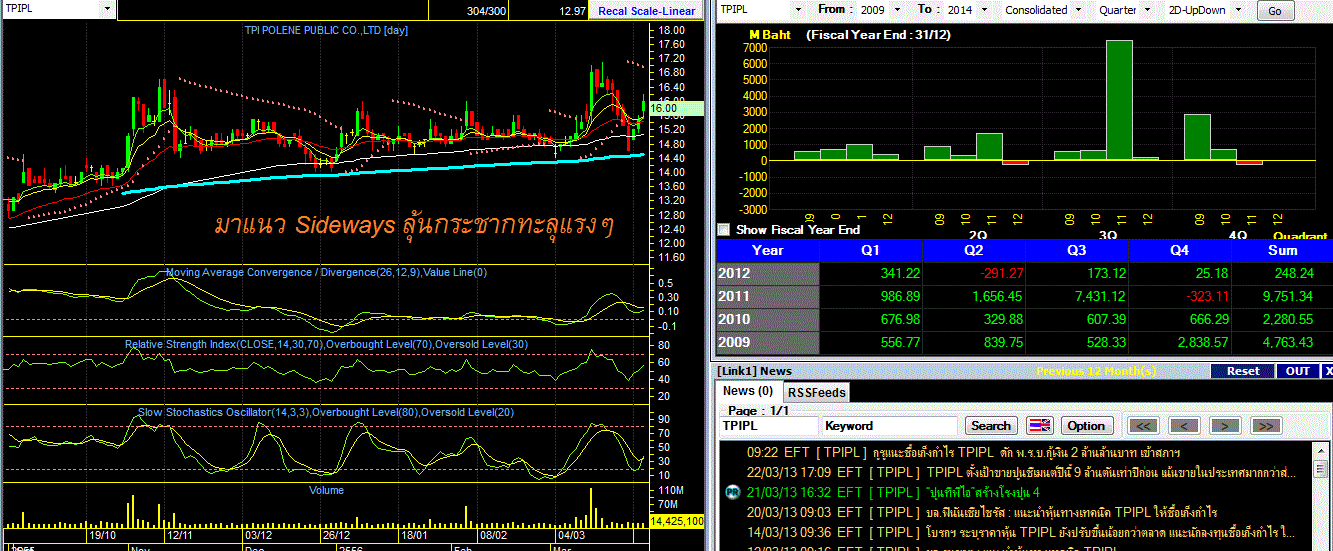
Task: Close the news panel with X
Action: coord(1328,371)
